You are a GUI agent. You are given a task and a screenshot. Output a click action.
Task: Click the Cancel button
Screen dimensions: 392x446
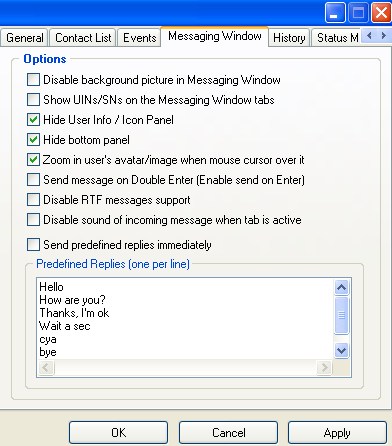228,433
